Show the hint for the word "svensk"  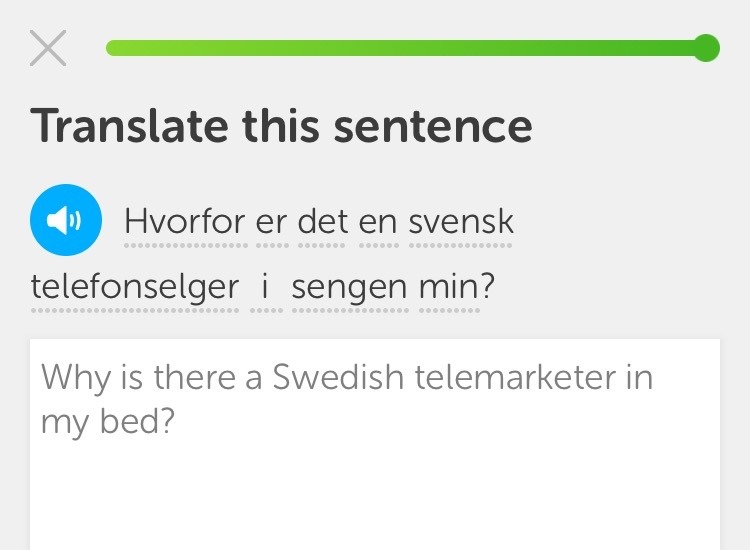point(461,221)
